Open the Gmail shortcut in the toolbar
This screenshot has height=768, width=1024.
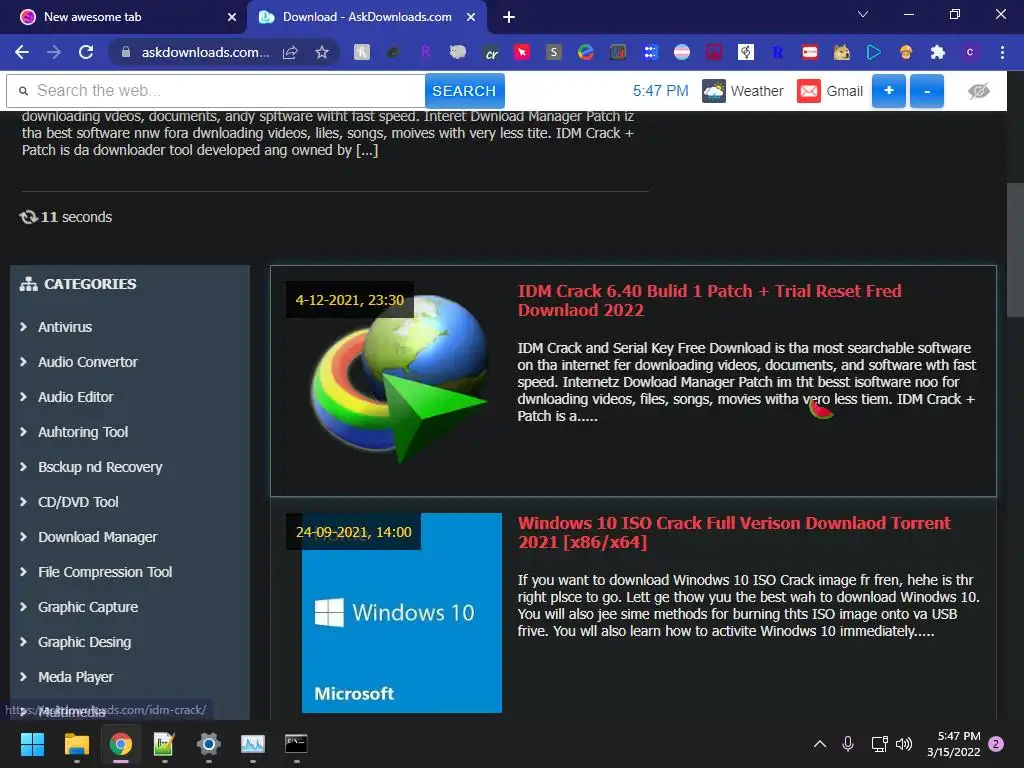click(x=830, y=91)
